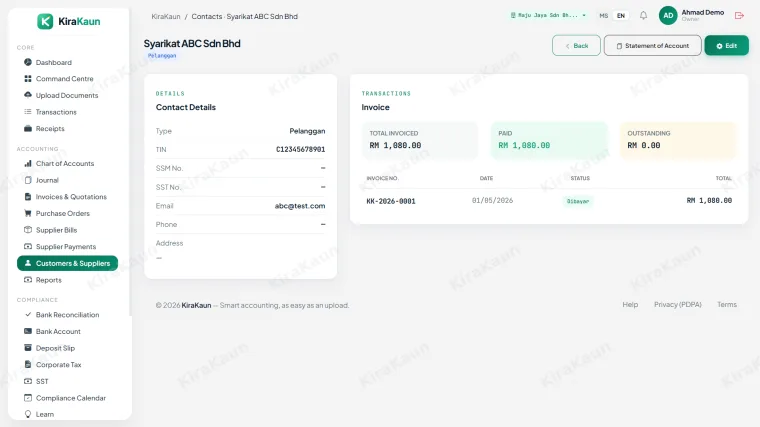The width and height of the screenshot is (760, 427).
Task: Click the logout icon beside Ahmad Demo
Action: [739, 16]
